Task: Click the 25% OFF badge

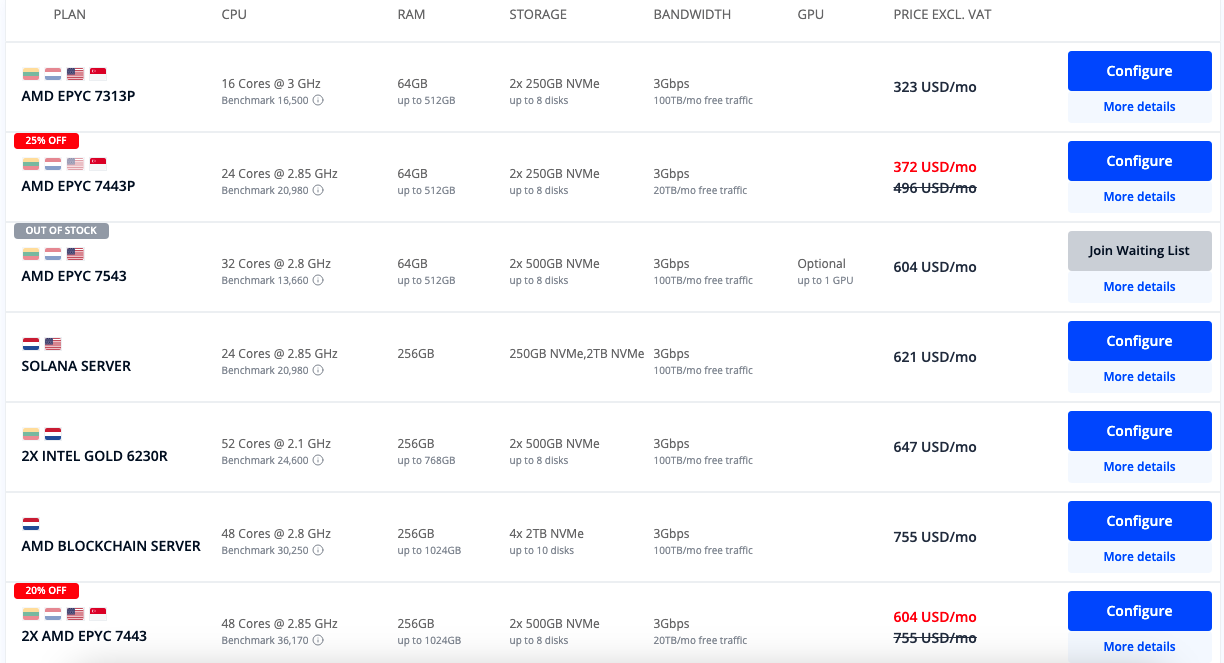Action: 46,140
